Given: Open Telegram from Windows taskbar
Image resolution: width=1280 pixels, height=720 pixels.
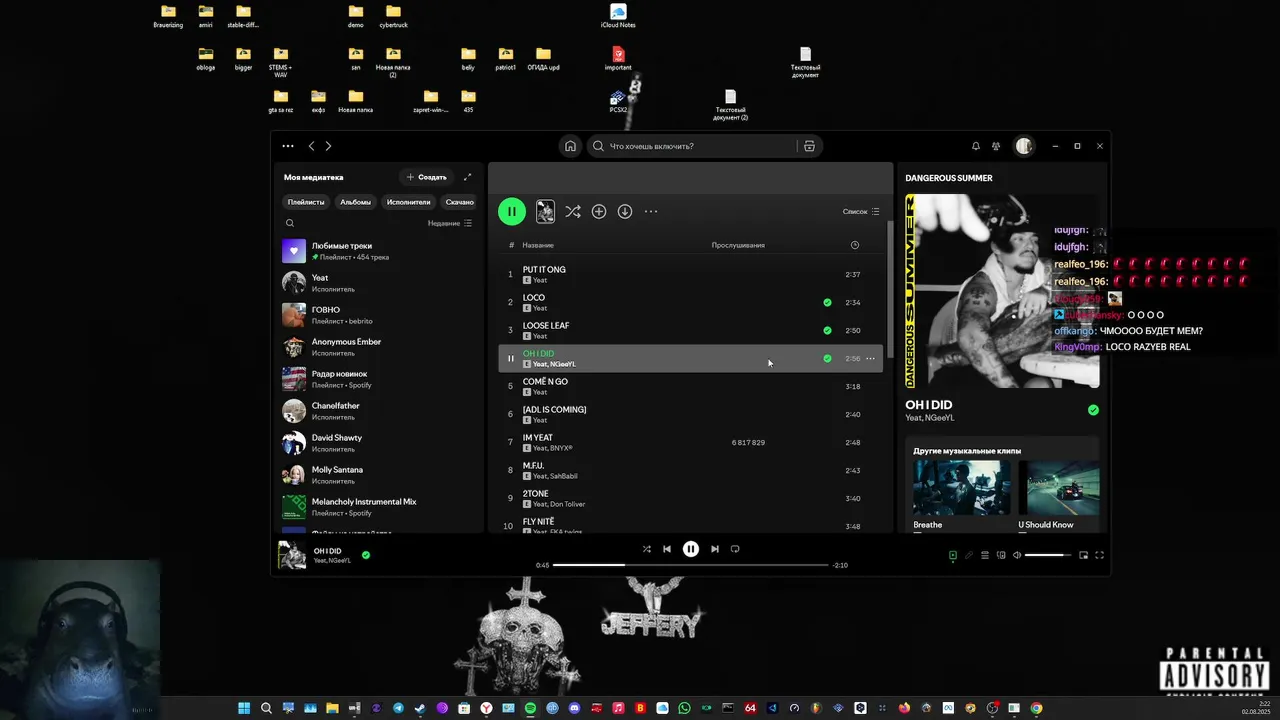Looking at the screenshot, I should pos(398,708).
